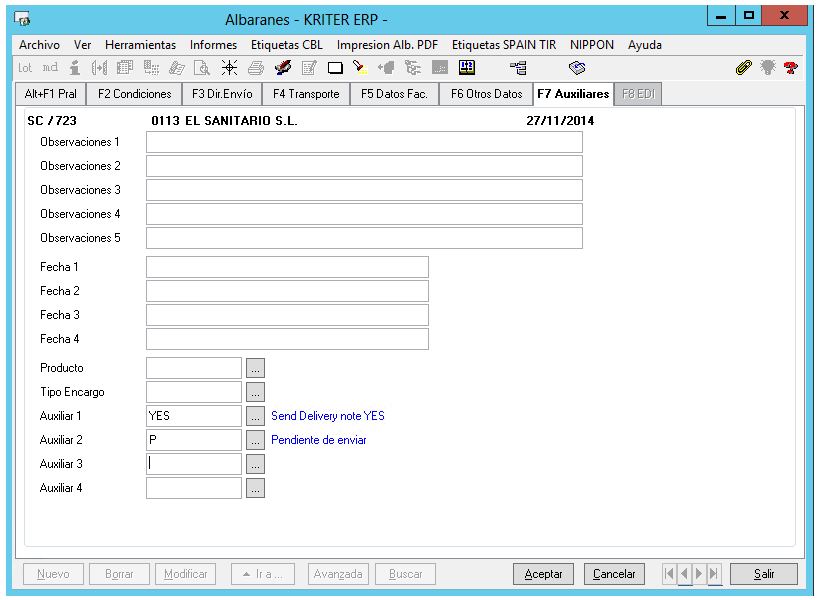818x600 pixels.
Task: Click the gray grid table toolbar icon
Action: click(151, 68)
